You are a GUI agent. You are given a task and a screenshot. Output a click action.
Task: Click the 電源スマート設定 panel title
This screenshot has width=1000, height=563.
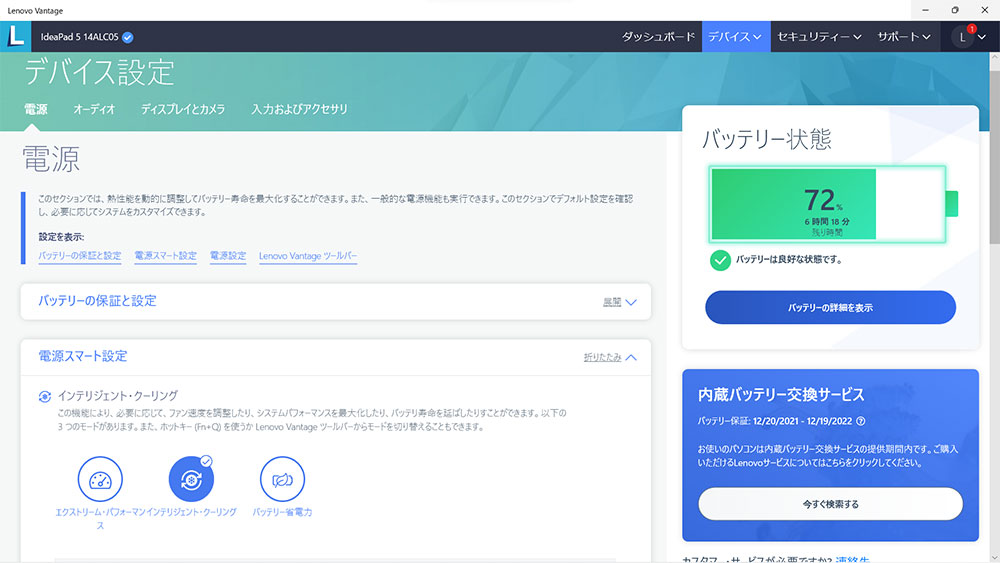pos(83,356)
